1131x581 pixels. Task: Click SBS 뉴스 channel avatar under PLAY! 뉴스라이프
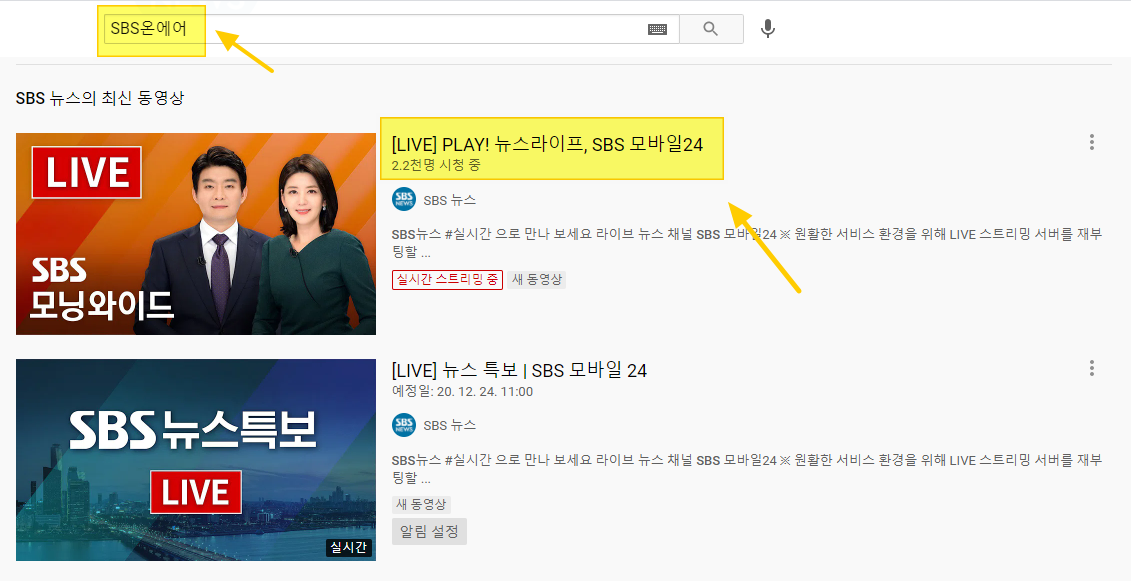[404, 199]
